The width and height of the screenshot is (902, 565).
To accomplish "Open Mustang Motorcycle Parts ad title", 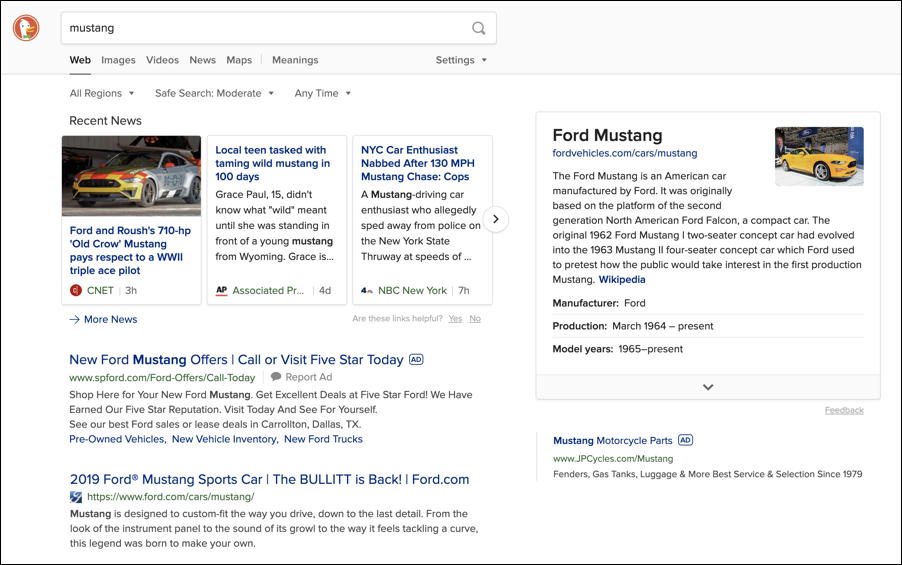I will (x=613, y=441).
